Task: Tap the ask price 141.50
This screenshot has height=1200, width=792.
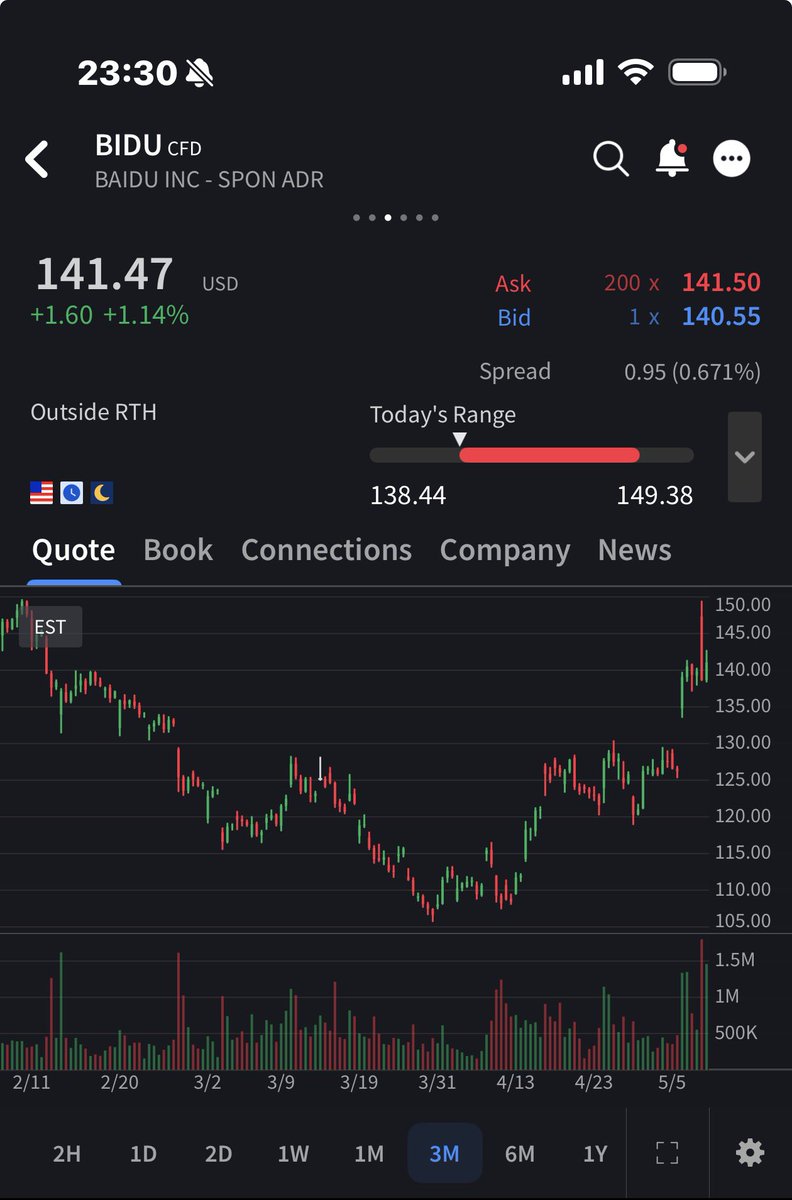Action: coord(721,283)
